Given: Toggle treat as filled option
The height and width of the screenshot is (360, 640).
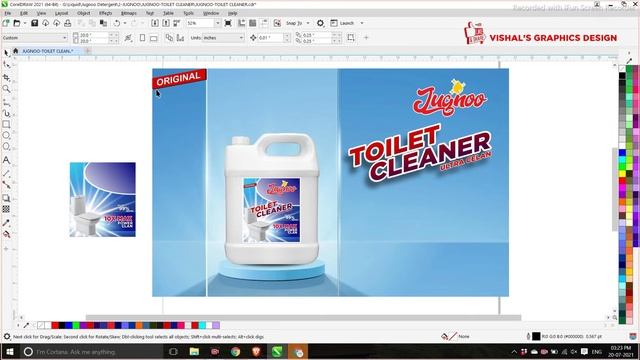Looking at the screenshot, I should 351,38.
